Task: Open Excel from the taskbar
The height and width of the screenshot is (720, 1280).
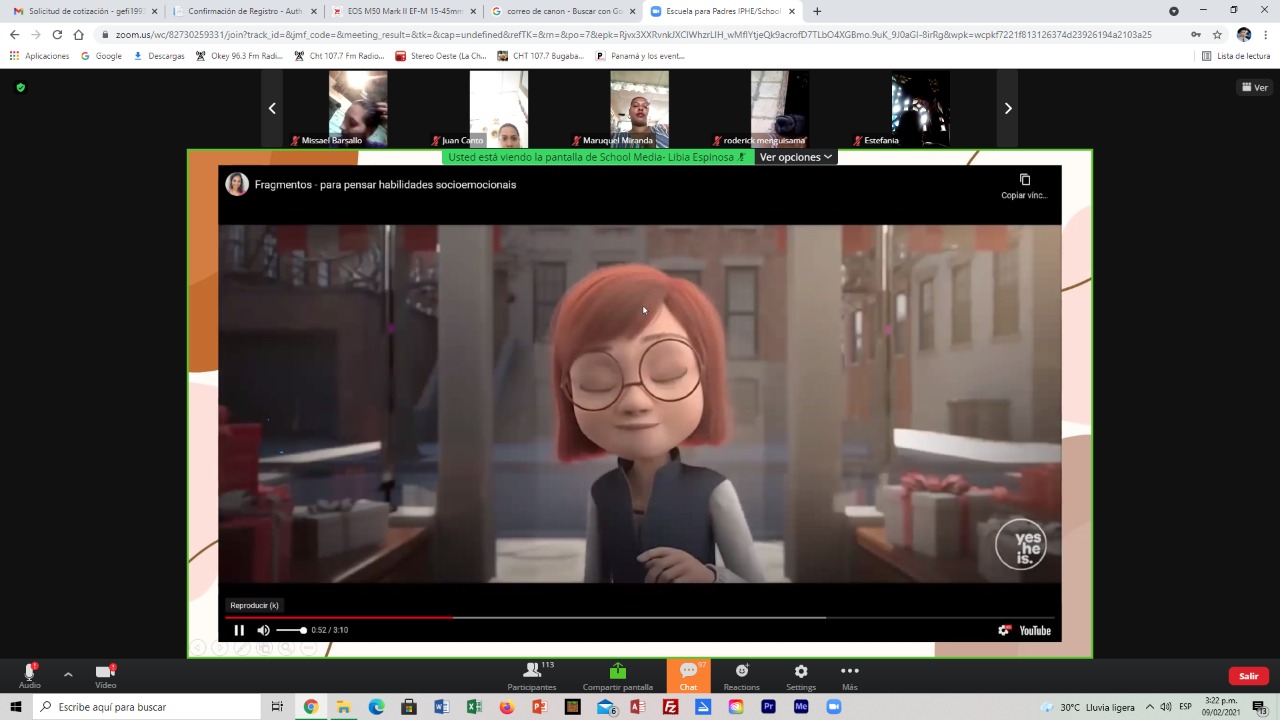Action: click(474, 707)
